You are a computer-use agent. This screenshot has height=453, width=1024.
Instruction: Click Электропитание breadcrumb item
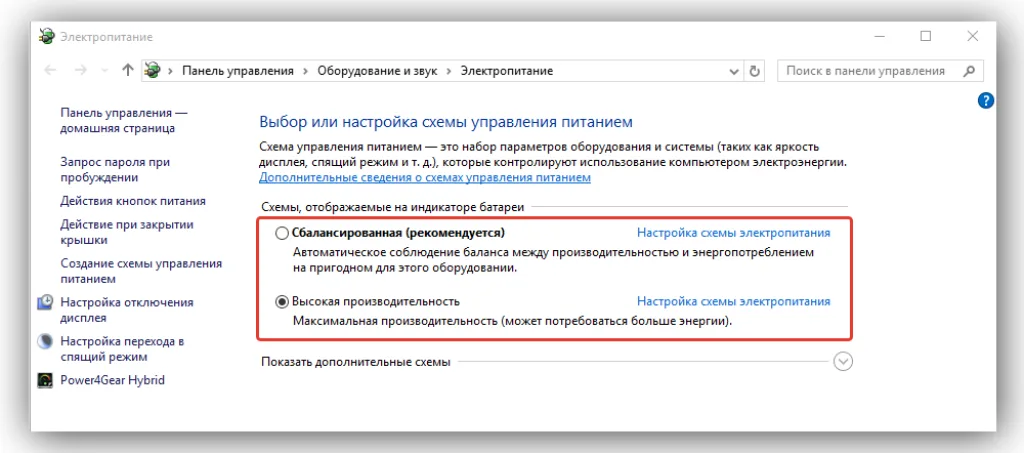coord(507,70)
